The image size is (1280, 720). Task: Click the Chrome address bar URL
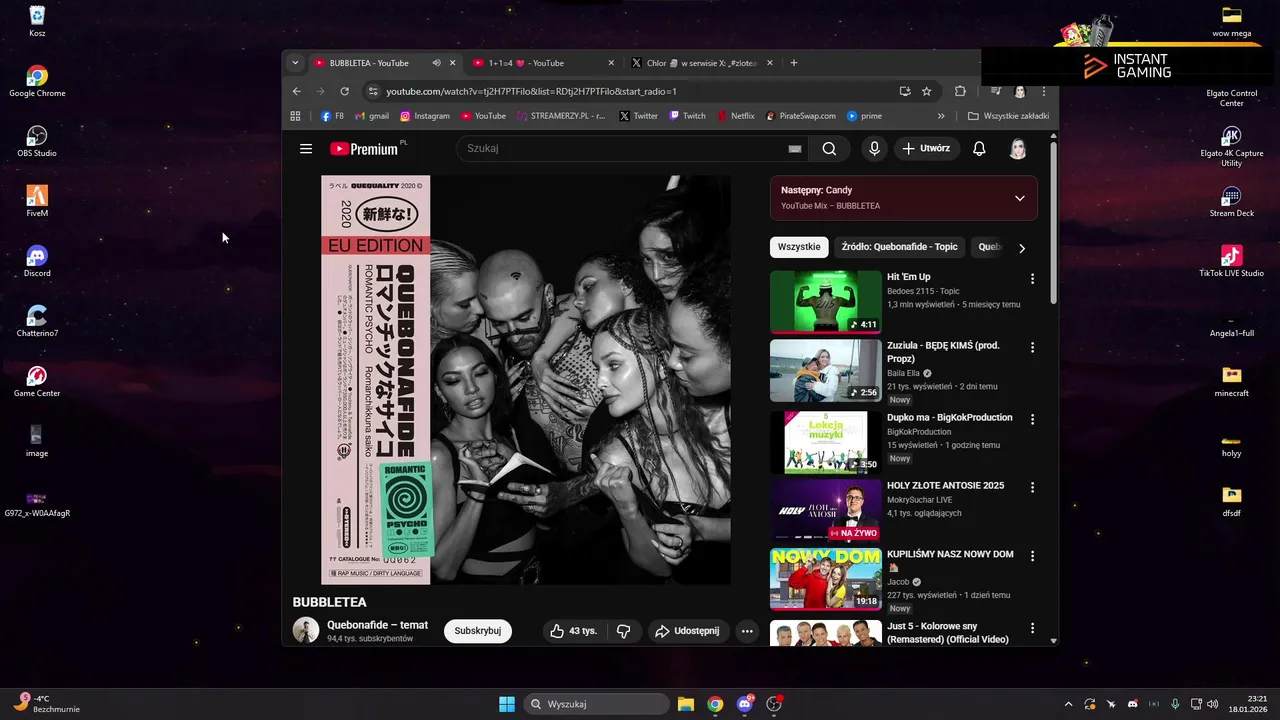pos(532,91)
